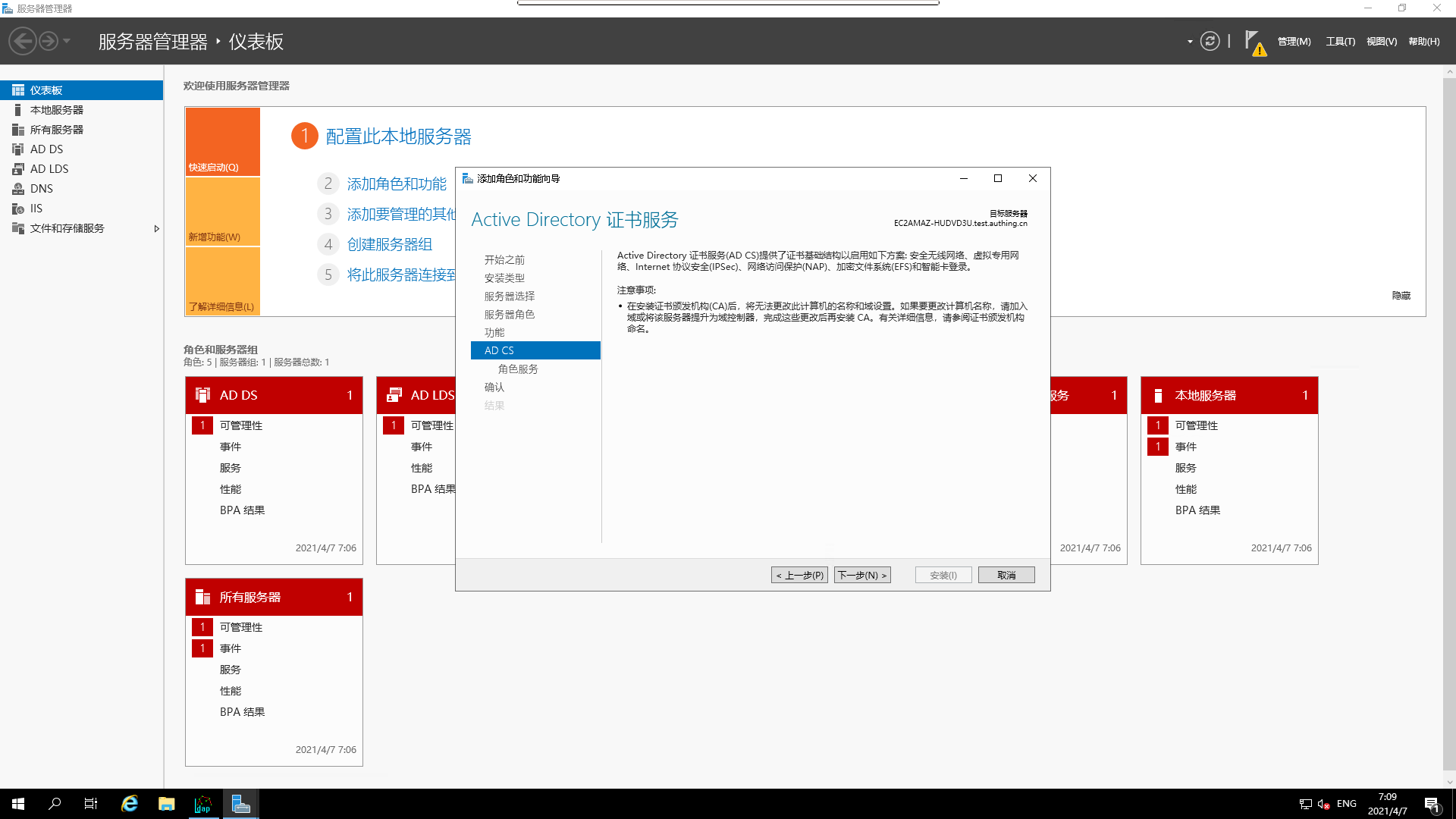Open the notifications flag with warning
This screenshot has width=1456, height=819.
tap(1254, 42)
